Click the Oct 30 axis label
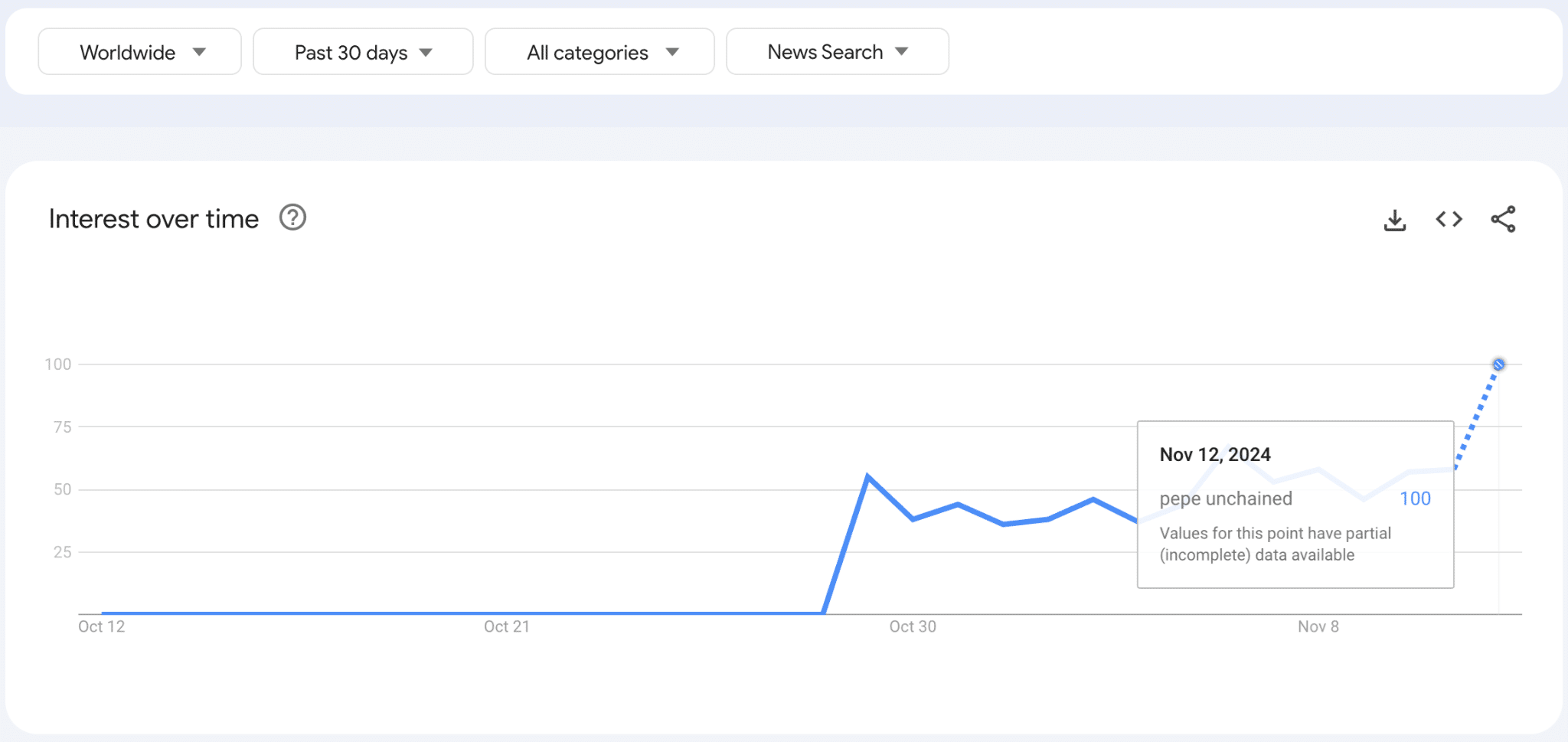1568x742 pixels. (912, 626)
